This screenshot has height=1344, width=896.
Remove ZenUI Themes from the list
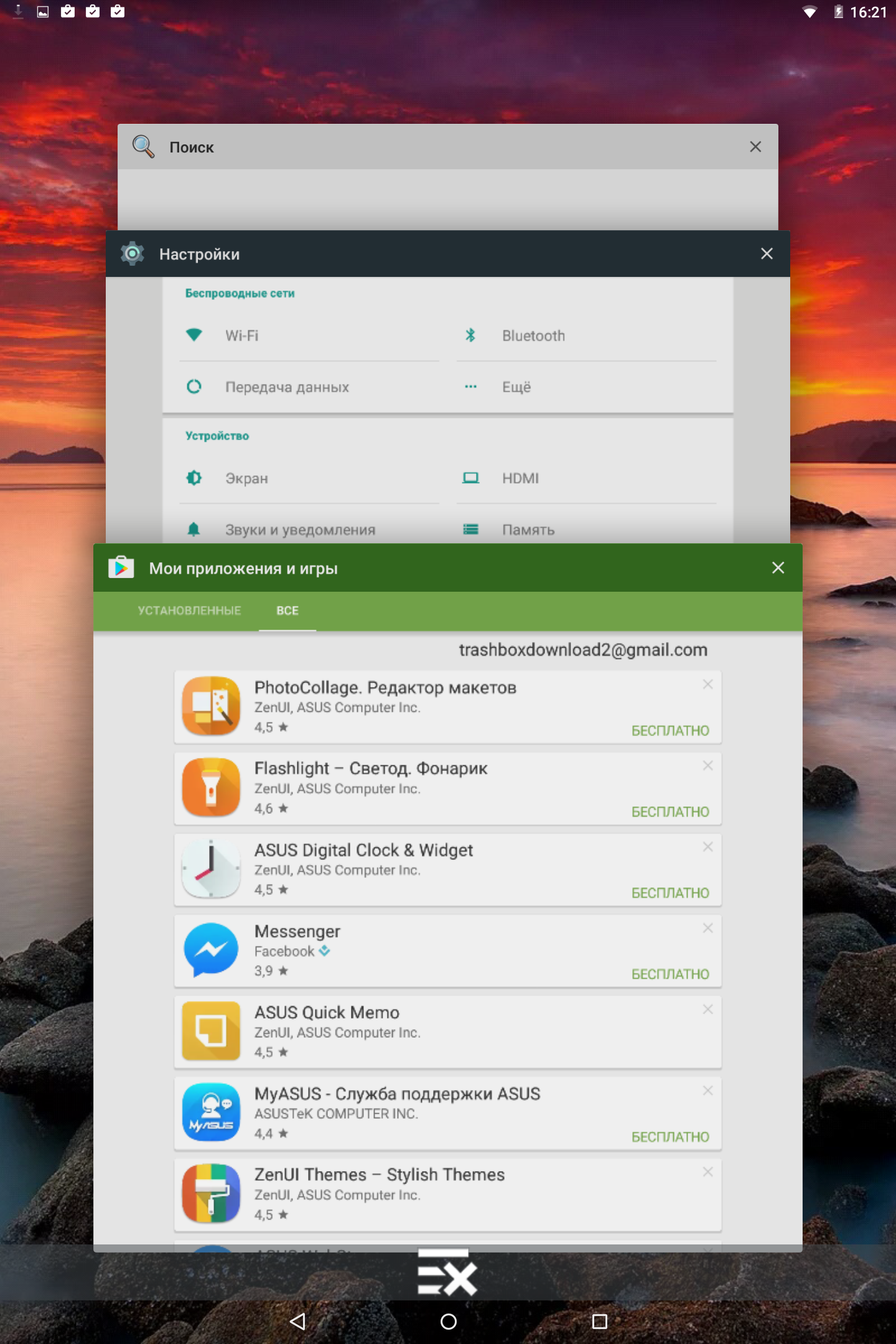tap(707, 1172)
